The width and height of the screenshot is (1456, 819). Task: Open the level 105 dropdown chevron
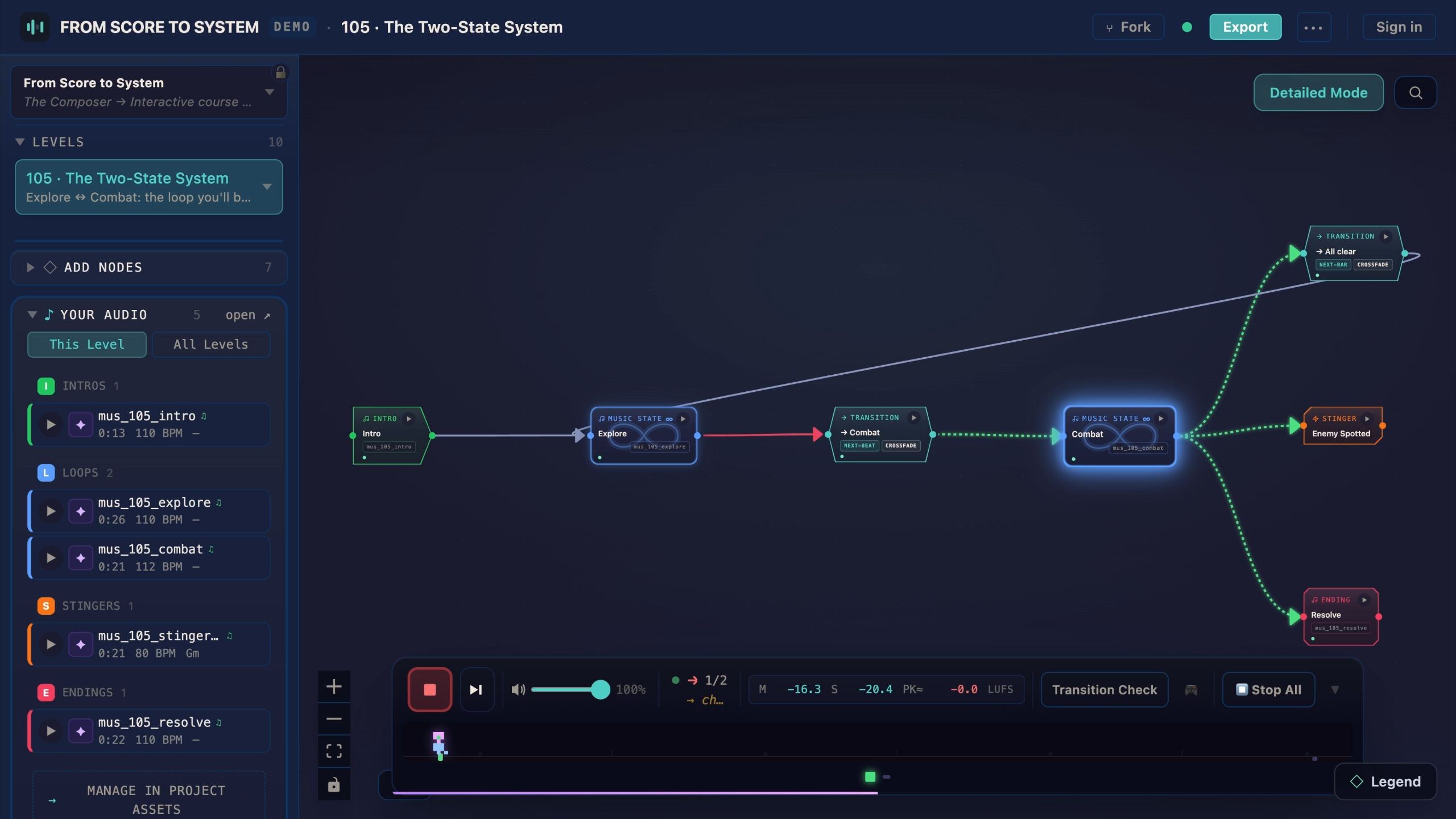pos(267,187)
